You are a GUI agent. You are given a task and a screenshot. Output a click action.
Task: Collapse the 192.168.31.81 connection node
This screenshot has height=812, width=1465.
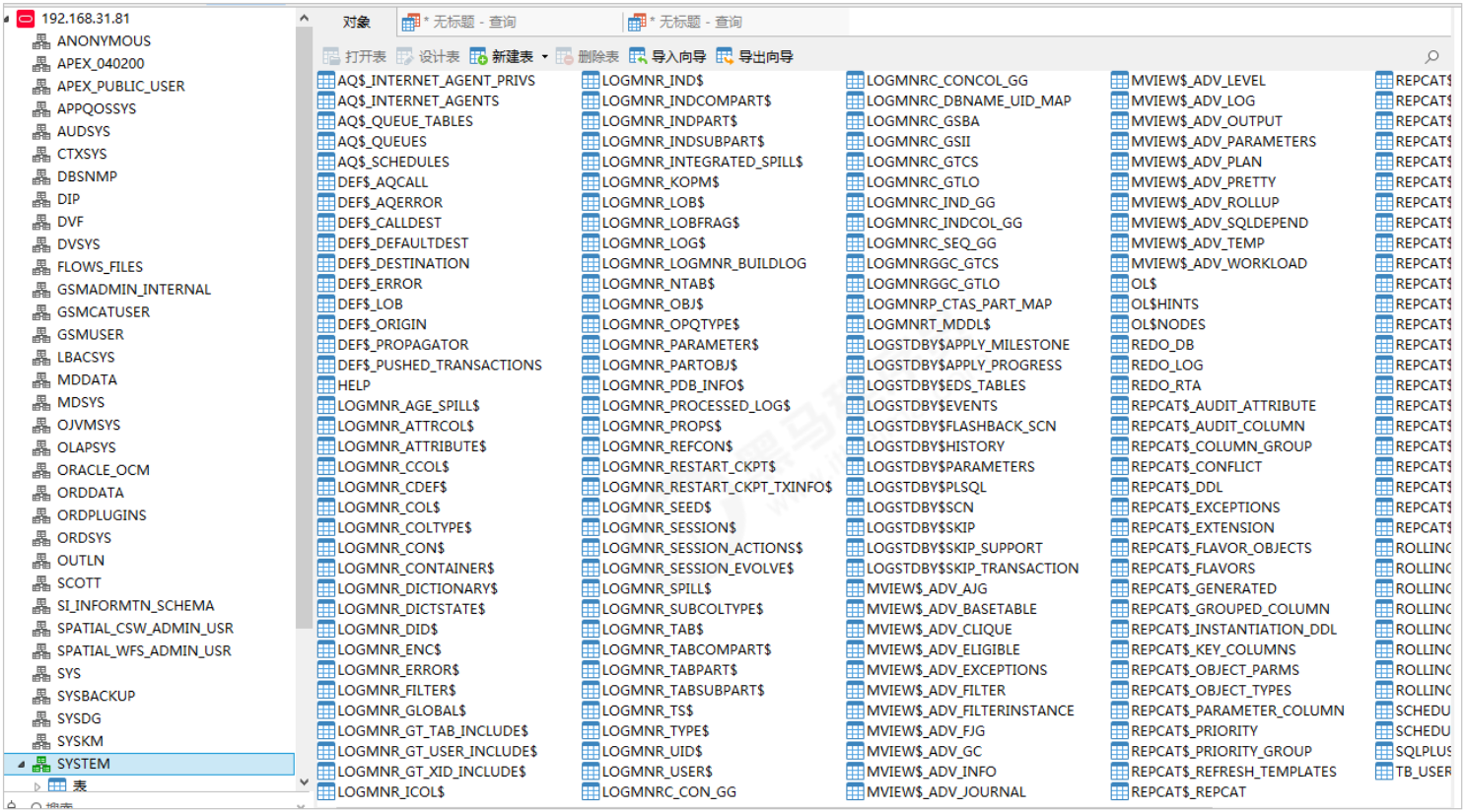pyautogui.click(x=8, y=19)
